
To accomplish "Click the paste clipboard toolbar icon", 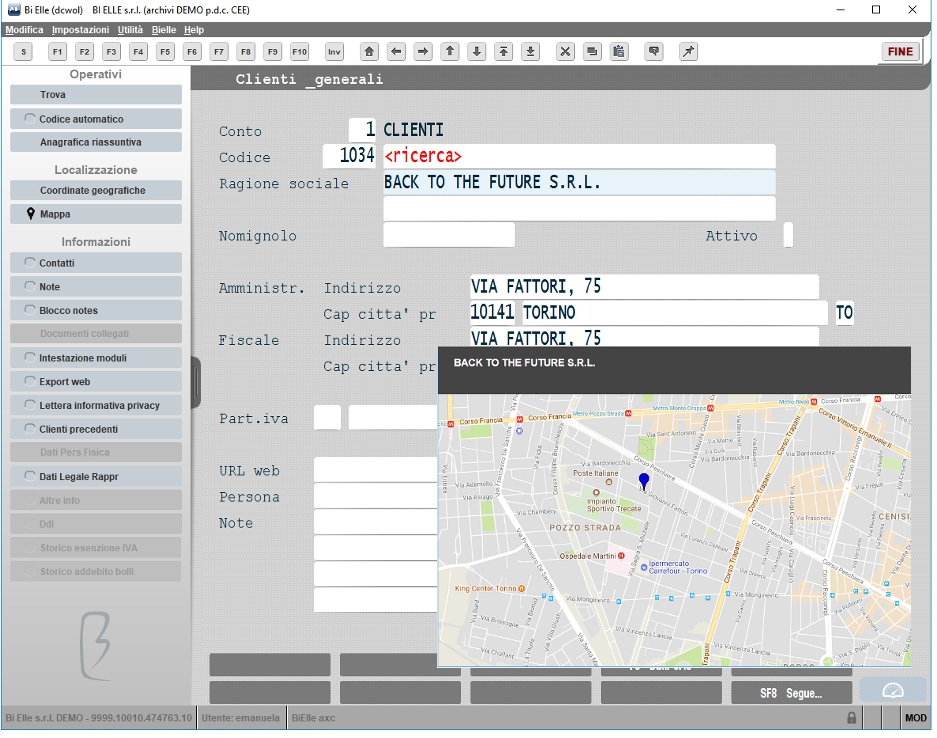I will click(x=619, y=52).
